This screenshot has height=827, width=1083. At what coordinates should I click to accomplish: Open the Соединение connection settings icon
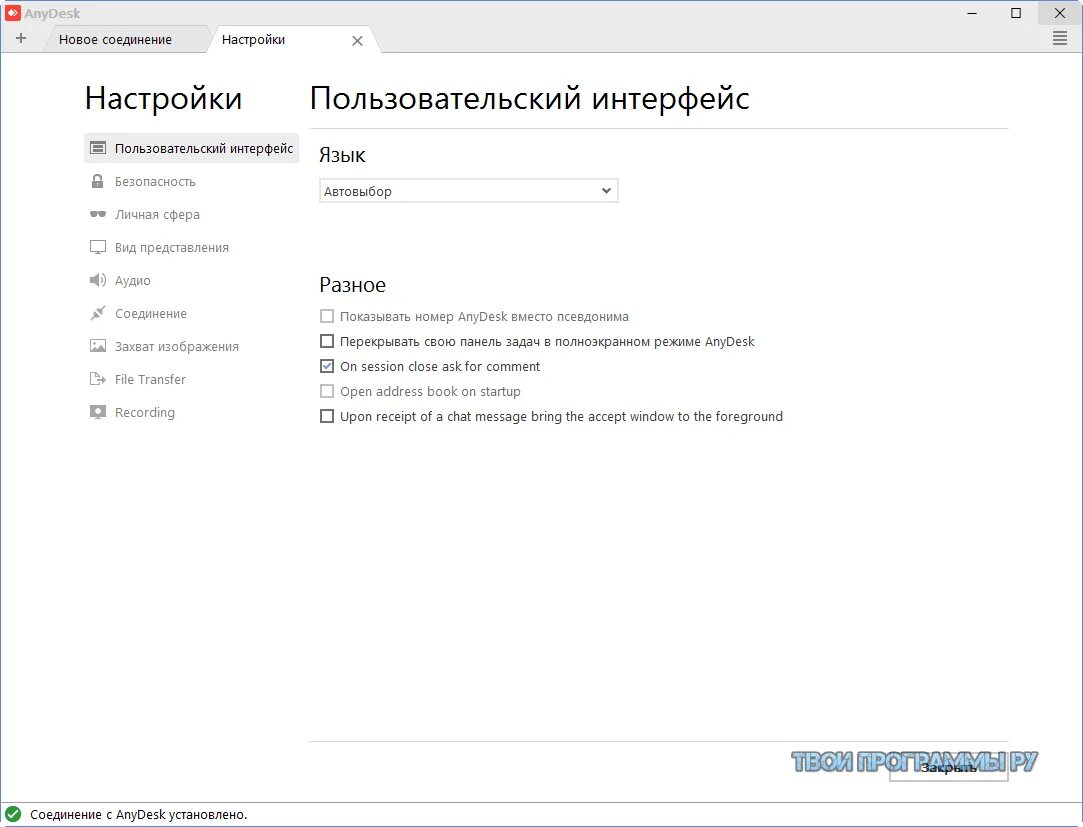98,313
